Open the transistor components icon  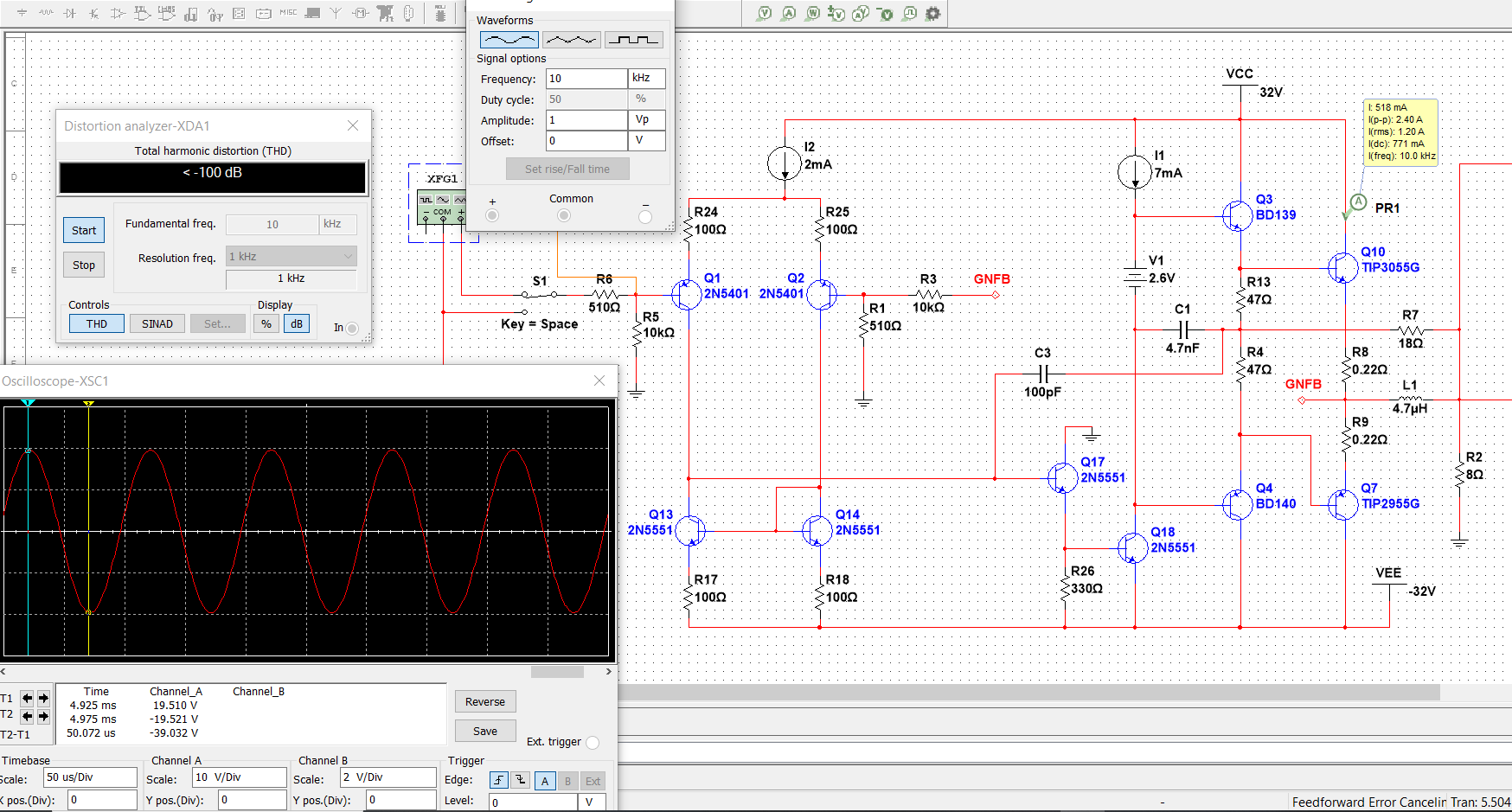pos(94,13)
